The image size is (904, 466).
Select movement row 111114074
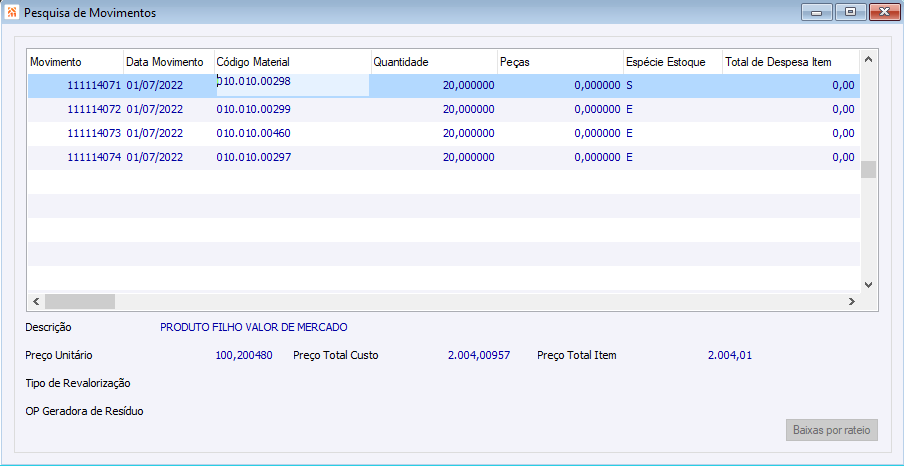tap(444, 157)
